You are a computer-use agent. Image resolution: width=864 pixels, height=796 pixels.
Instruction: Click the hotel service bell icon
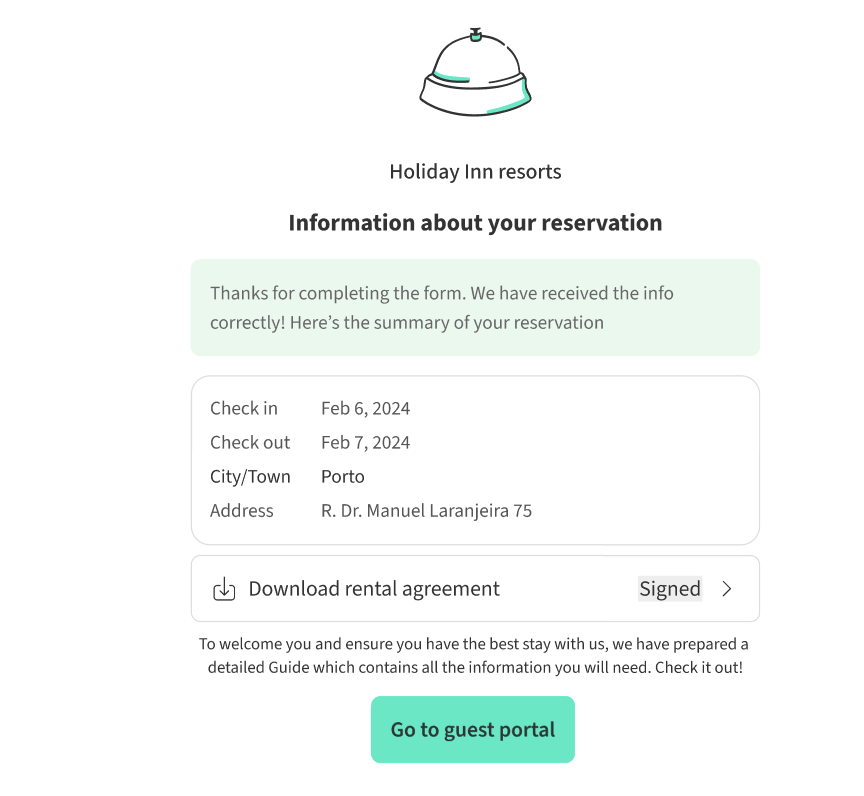[475, 73]
